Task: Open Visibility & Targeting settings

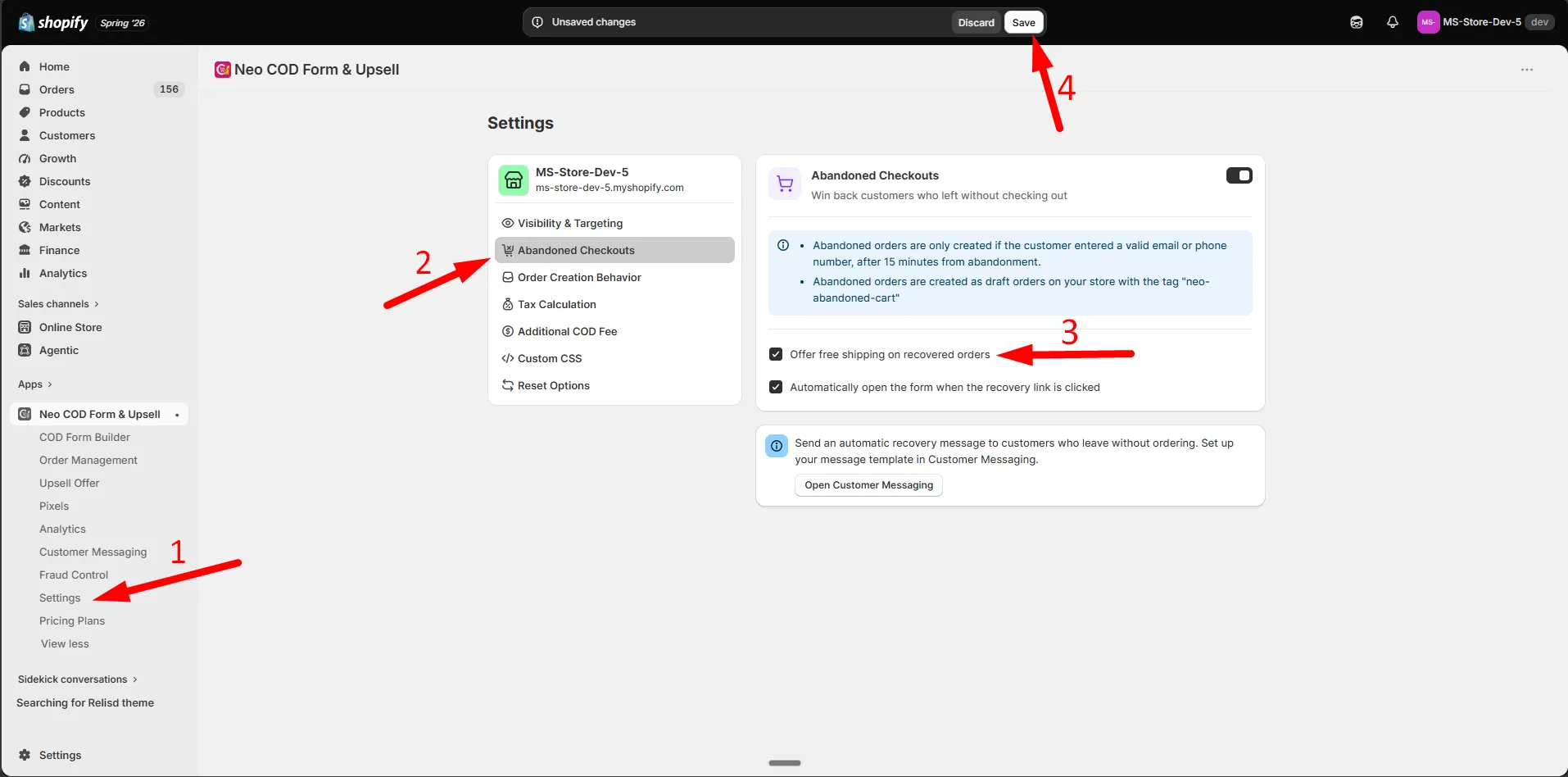Action: (614, 223)
